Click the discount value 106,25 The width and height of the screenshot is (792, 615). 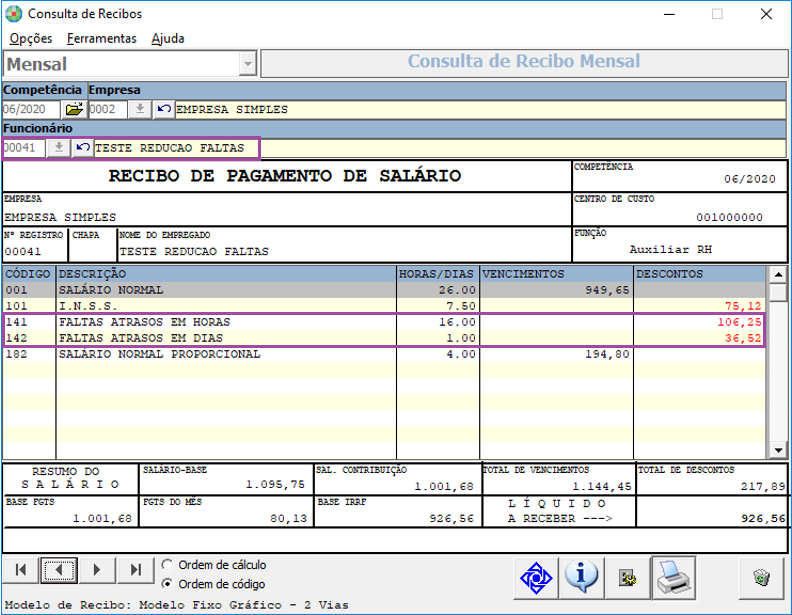point(739,322)
